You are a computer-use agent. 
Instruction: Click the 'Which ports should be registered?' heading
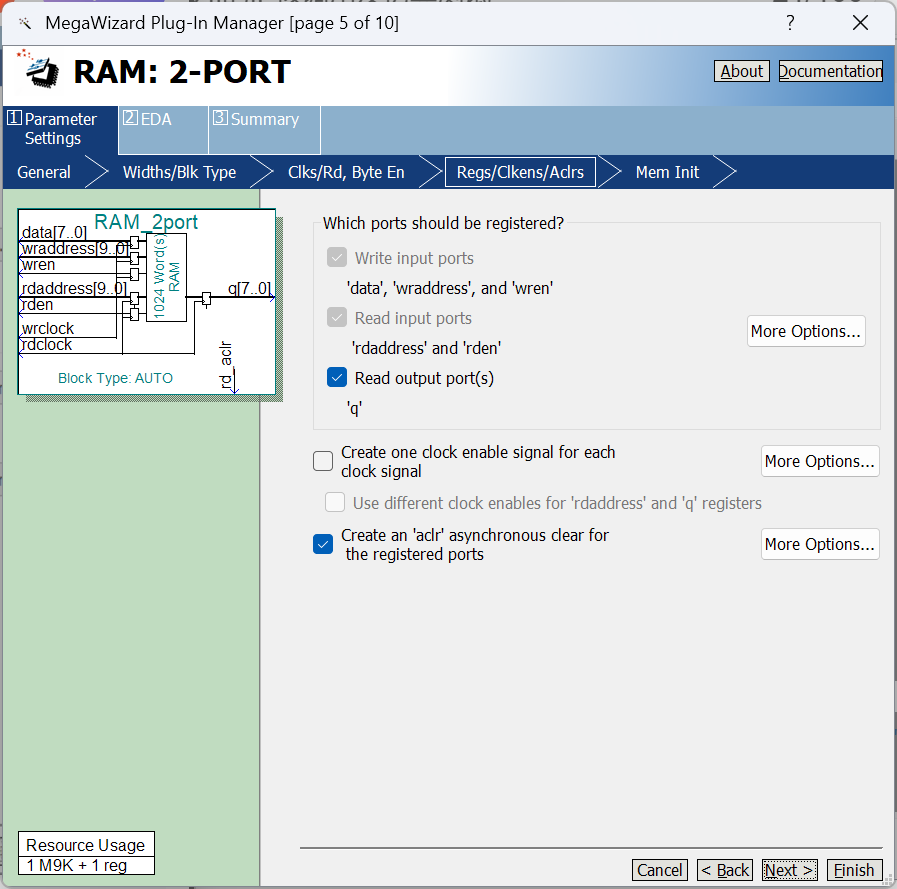point(443,223)
